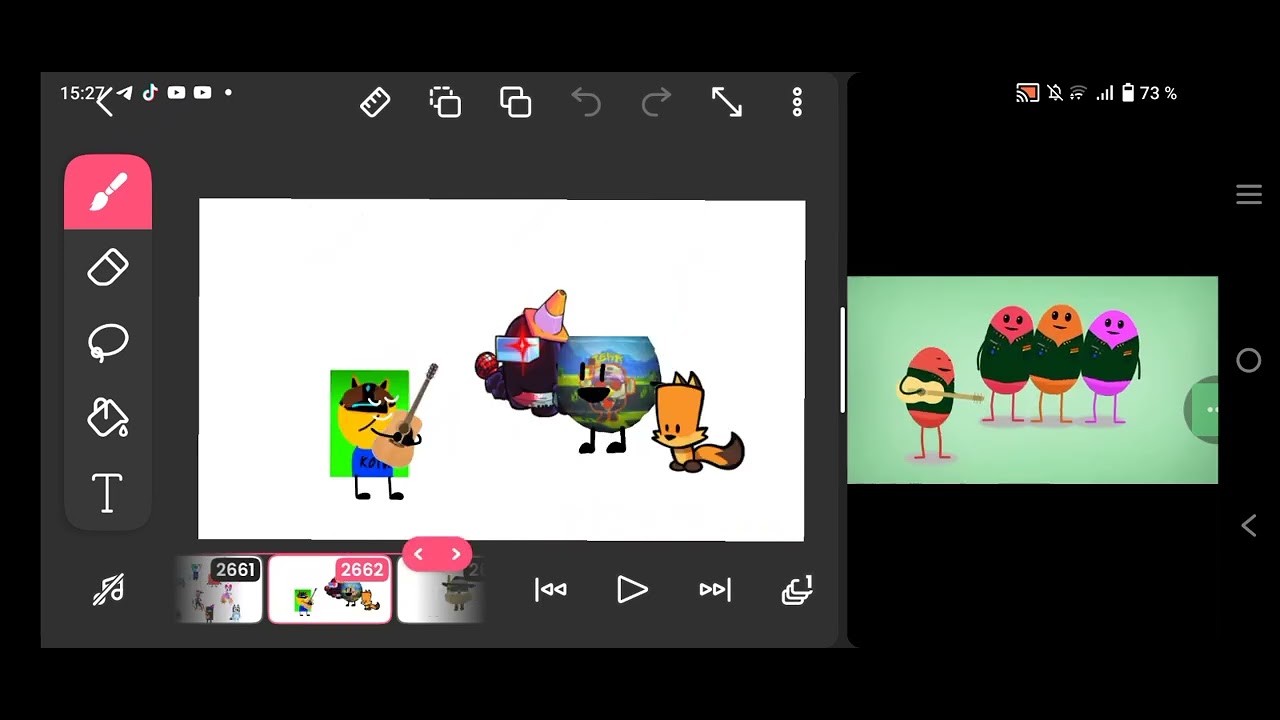This screenshot has width=1280, height=720.
Task: Open the layers panel icon
Action: click(797, 590)
